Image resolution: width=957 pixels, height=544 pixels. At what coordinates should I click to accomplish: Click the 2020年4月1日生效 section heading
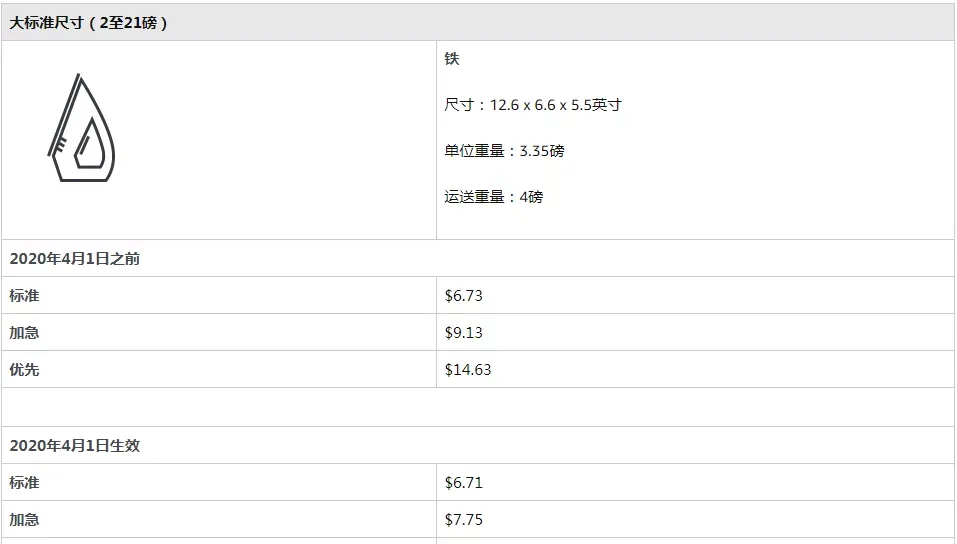tap(74, 446)
